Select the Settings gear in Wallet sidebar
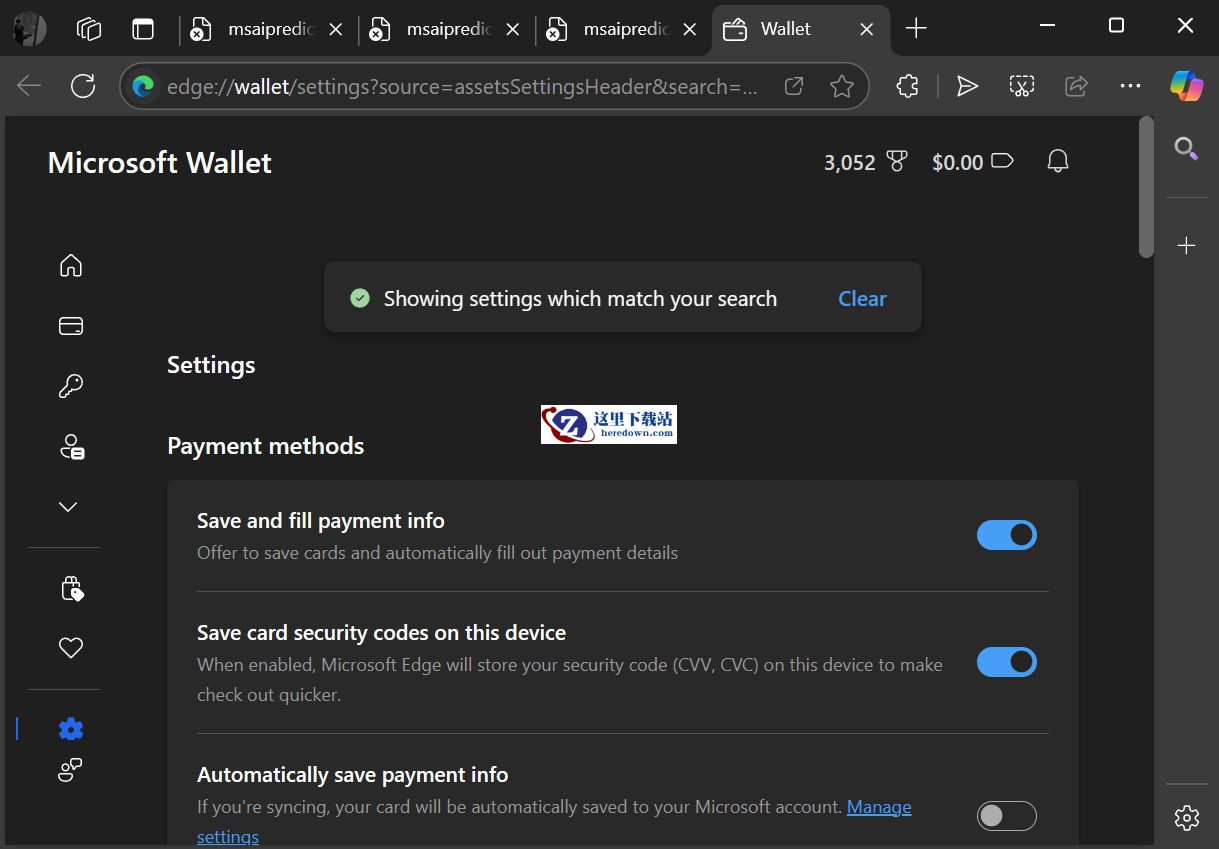The height and width of the screenshot is (849, 1219). [x=70, y=729]
